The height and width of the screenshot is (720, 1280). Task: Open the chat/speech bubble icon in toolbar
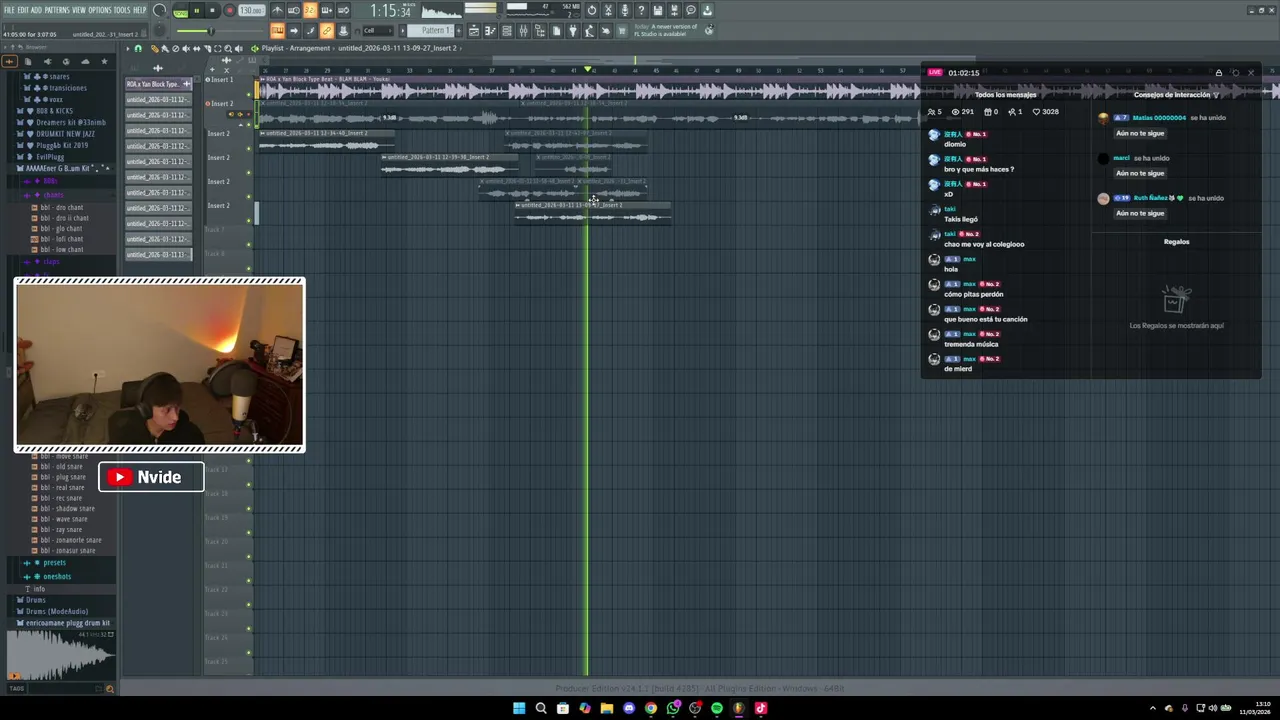point(691,10)
